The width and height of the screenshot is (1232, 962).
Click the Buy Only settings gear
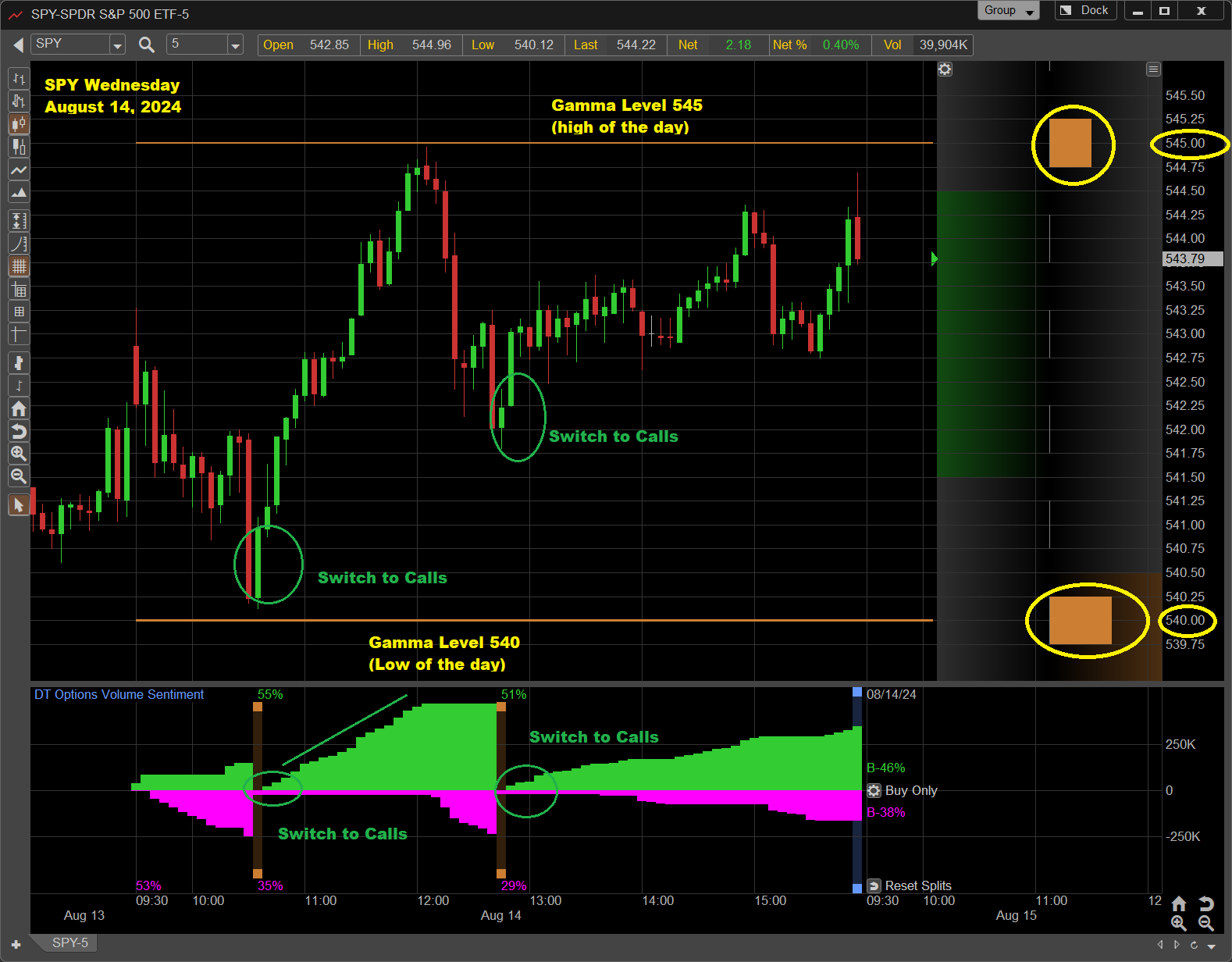tap(874, 791)
